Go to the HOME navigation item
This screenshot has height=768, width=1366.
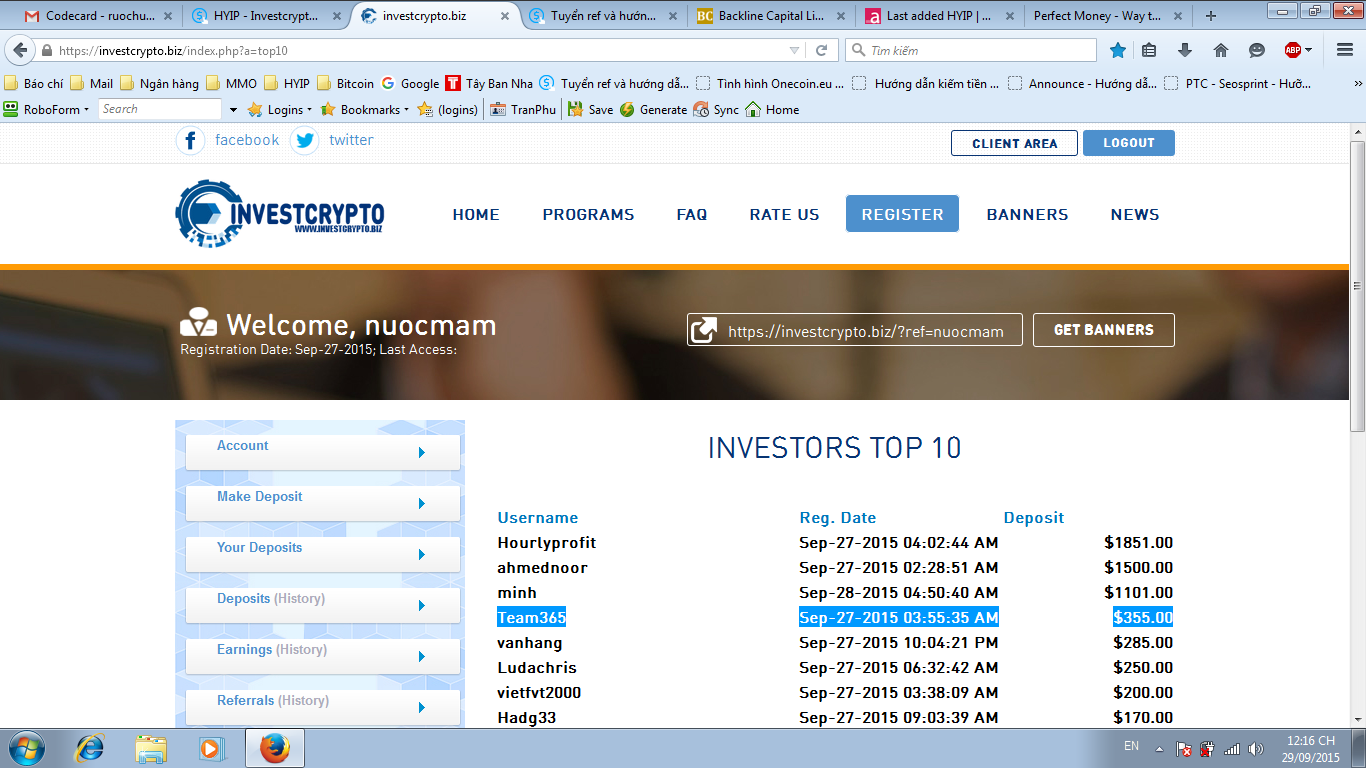476,214
